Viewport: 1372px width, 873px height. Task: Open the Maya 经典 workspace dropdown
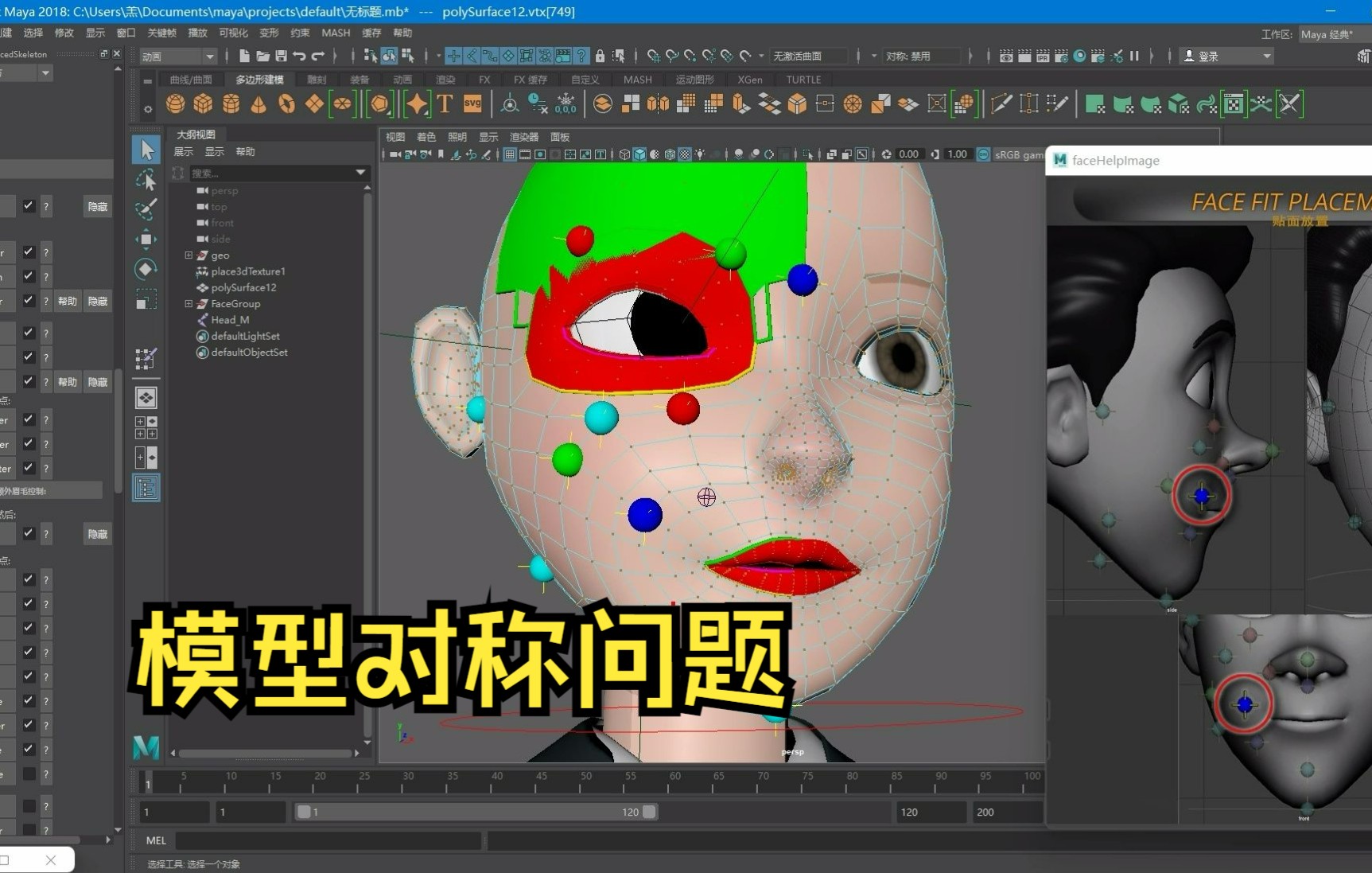coord(1327,34)
